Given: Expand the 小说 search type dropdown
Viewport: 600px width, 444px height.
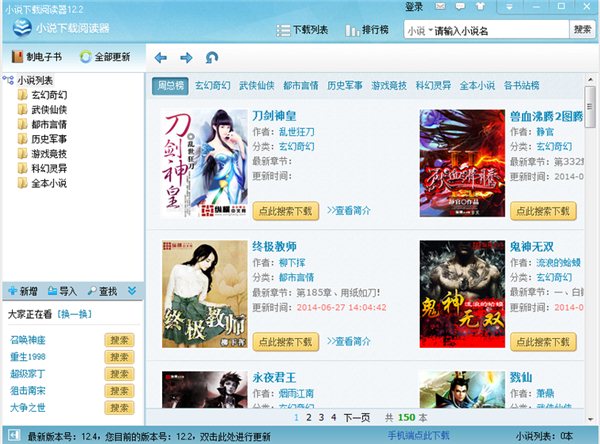Looking at the screenshot, I should (x=420, y=31).
